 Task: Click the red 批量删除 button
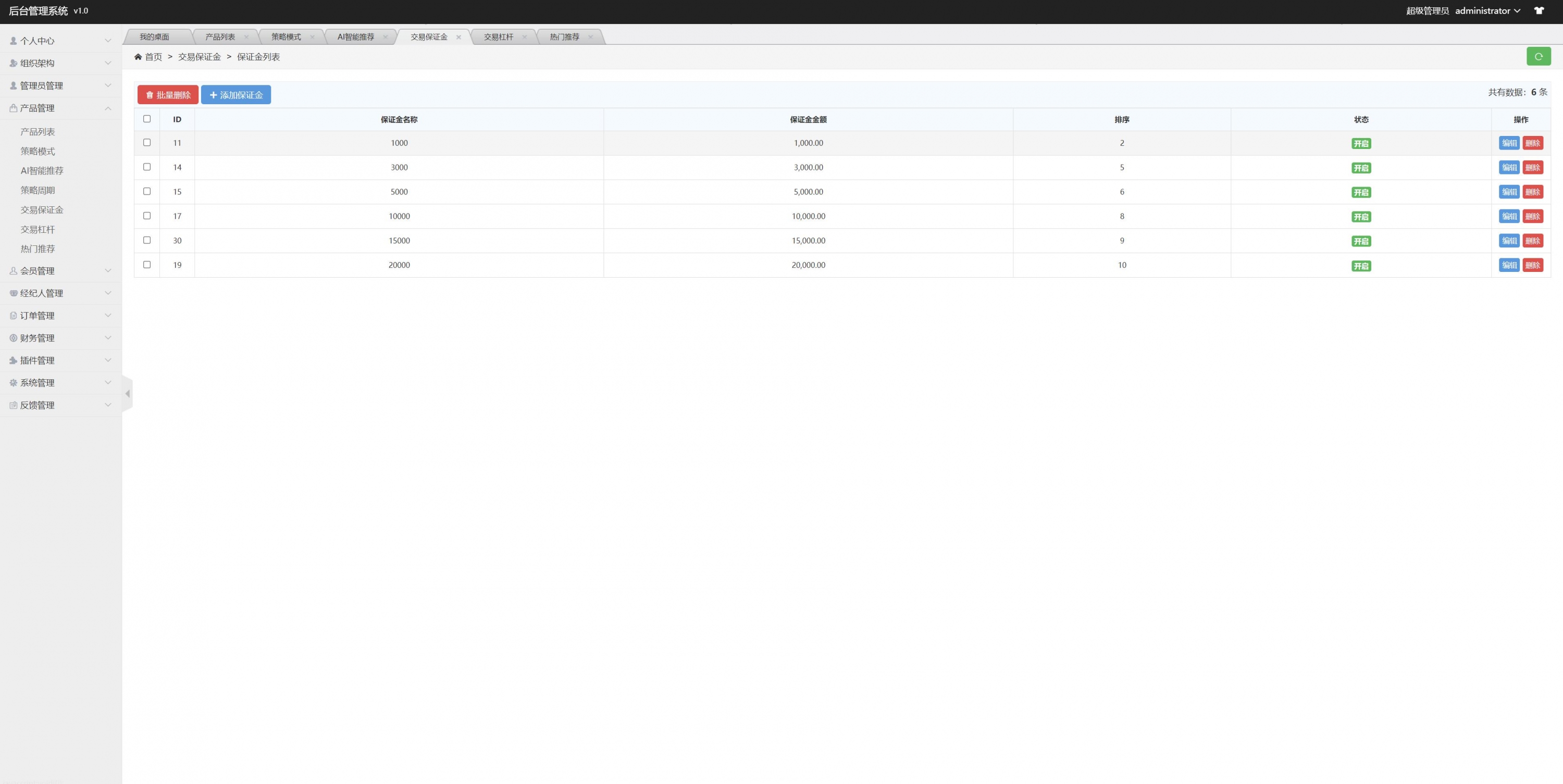click(167, 95)
